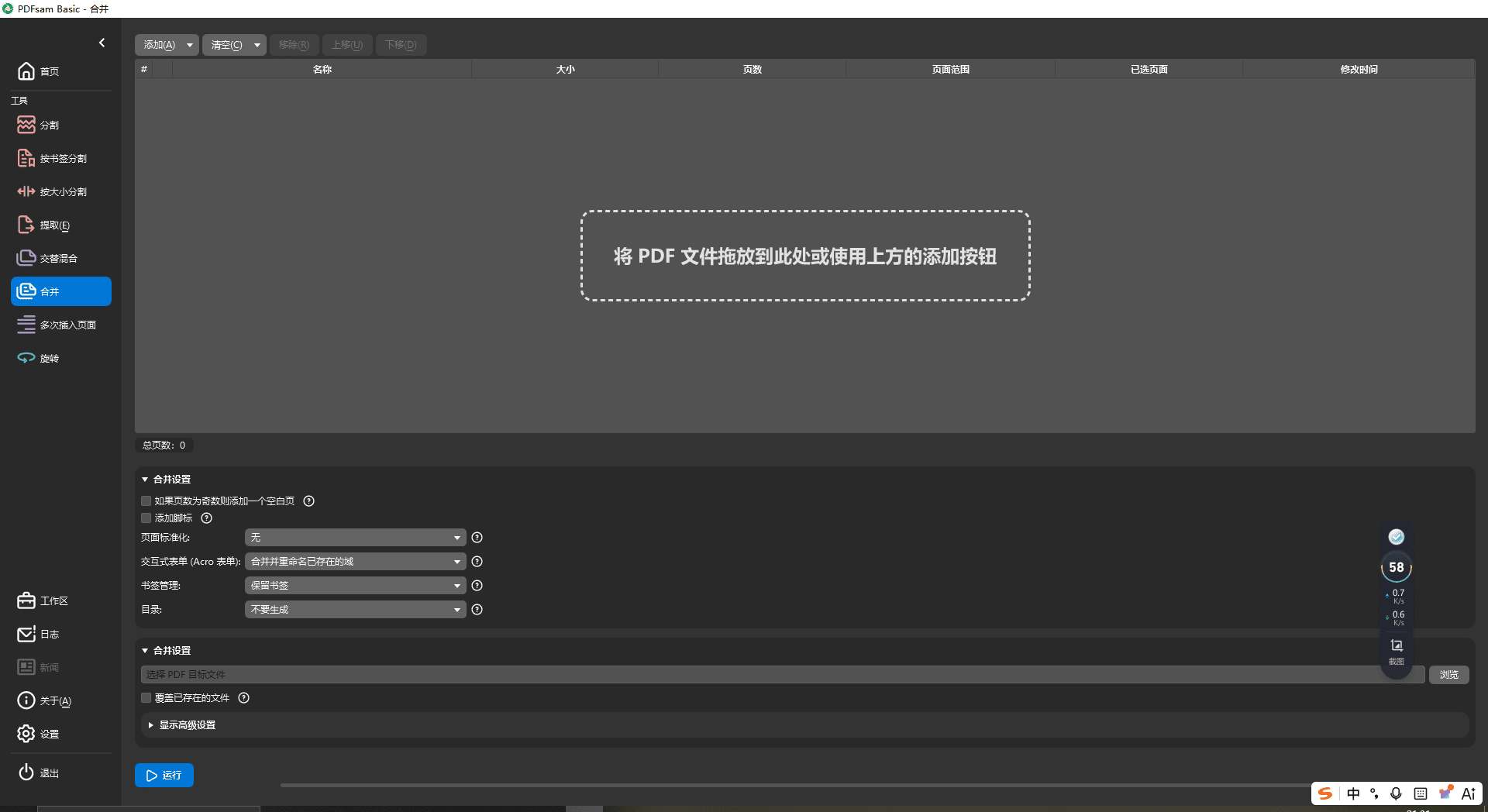
Task: Open the 提取(E) extract tool
Action: coord(55,225)
